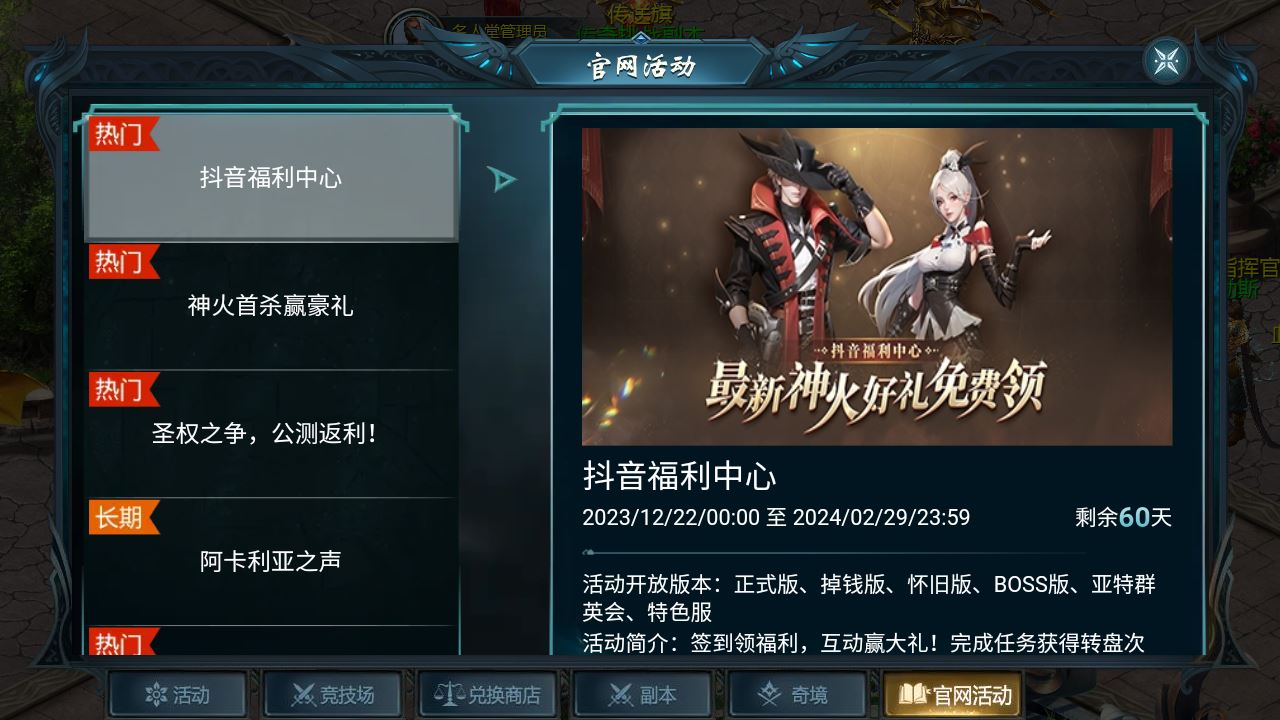Open the partially visible last 热门 event
Viewport: 1280px width, 720px height.
pyautogui.click(x=271, y=641)
